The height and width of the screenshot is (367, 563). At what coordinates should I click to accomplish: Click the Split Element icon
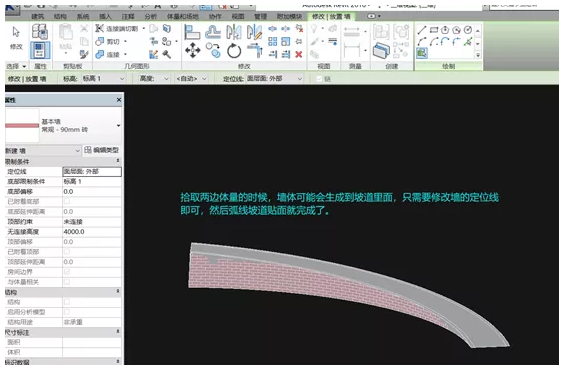click(273, 28)
